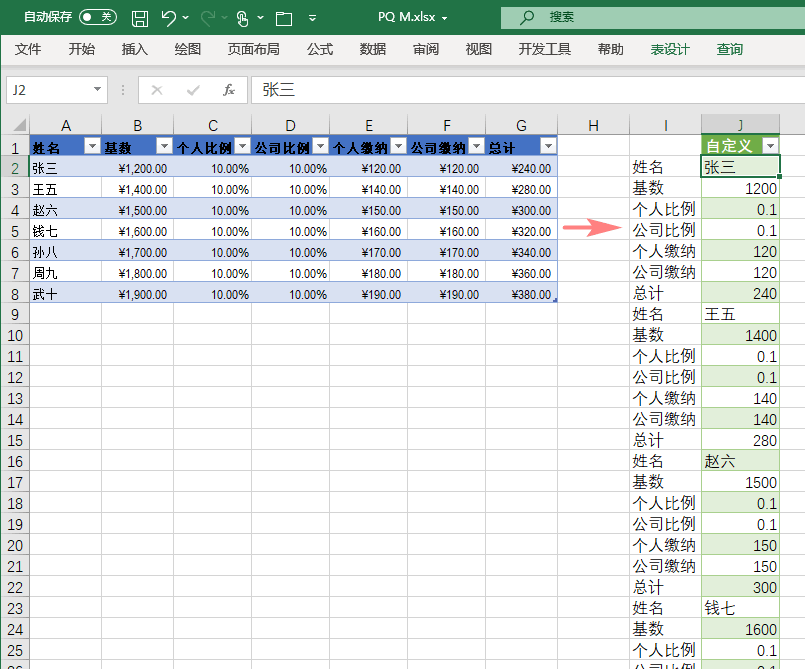Open the 总计 column filter dropdown

[547, 145]
